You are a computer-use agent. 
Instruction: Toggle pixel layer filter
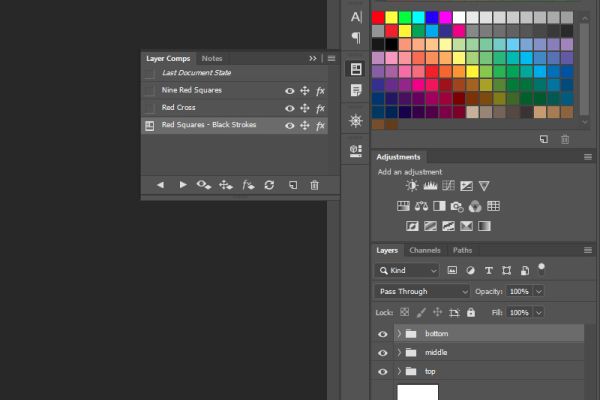[452, 271]
